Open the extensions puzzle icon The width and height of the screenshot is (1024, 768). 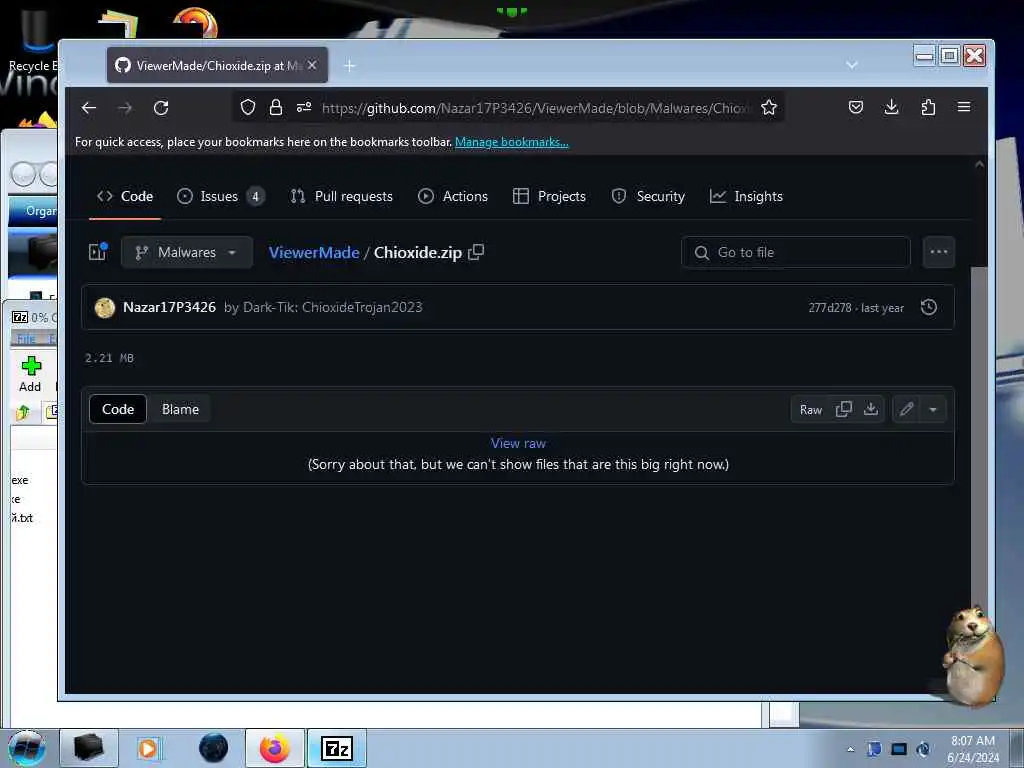tap(928, 107)
